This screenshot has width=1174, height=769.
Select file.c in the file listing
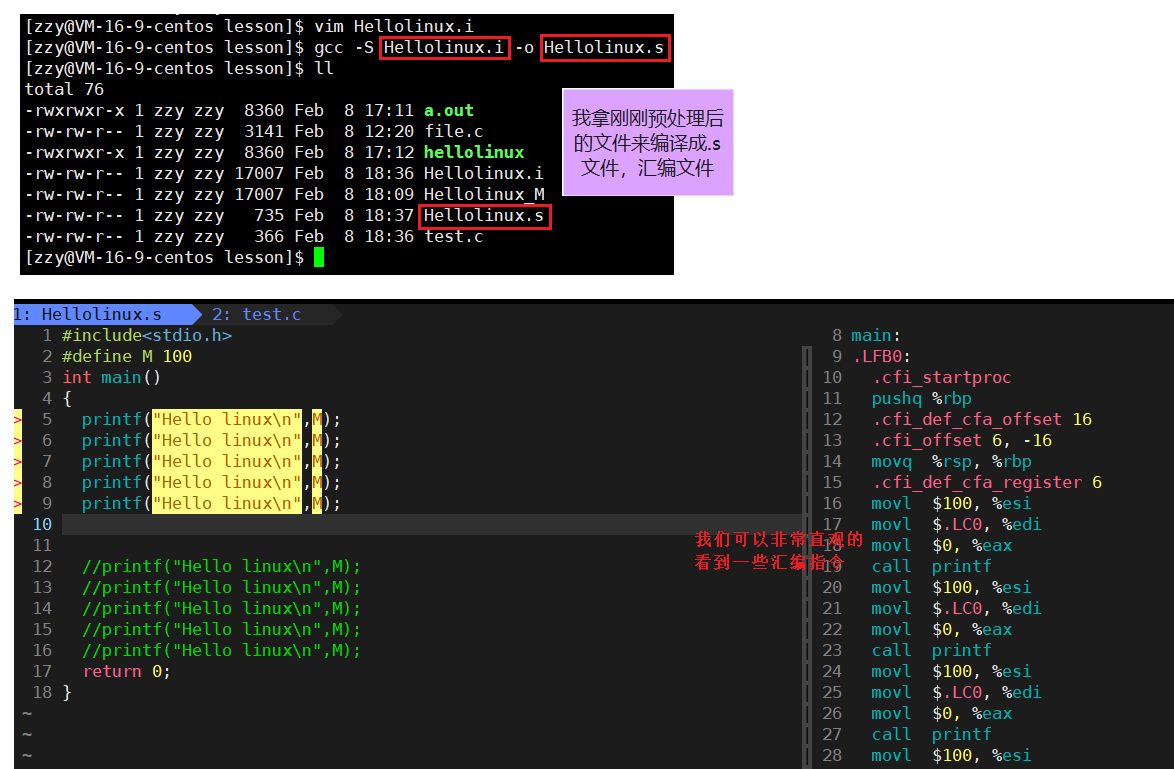[454, 131]
